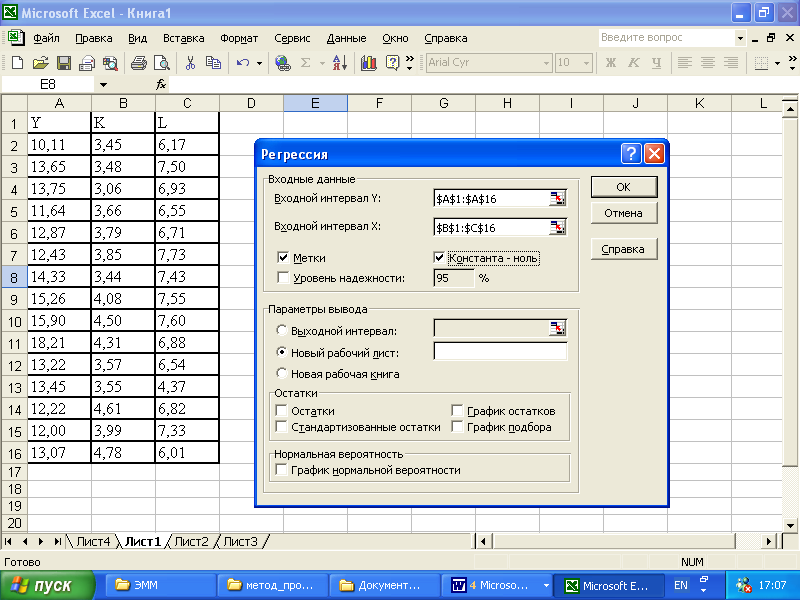Select the Новая рабочая книга radio button
Image resolution: width=800 pixels, height=600 pixels.
281,373
